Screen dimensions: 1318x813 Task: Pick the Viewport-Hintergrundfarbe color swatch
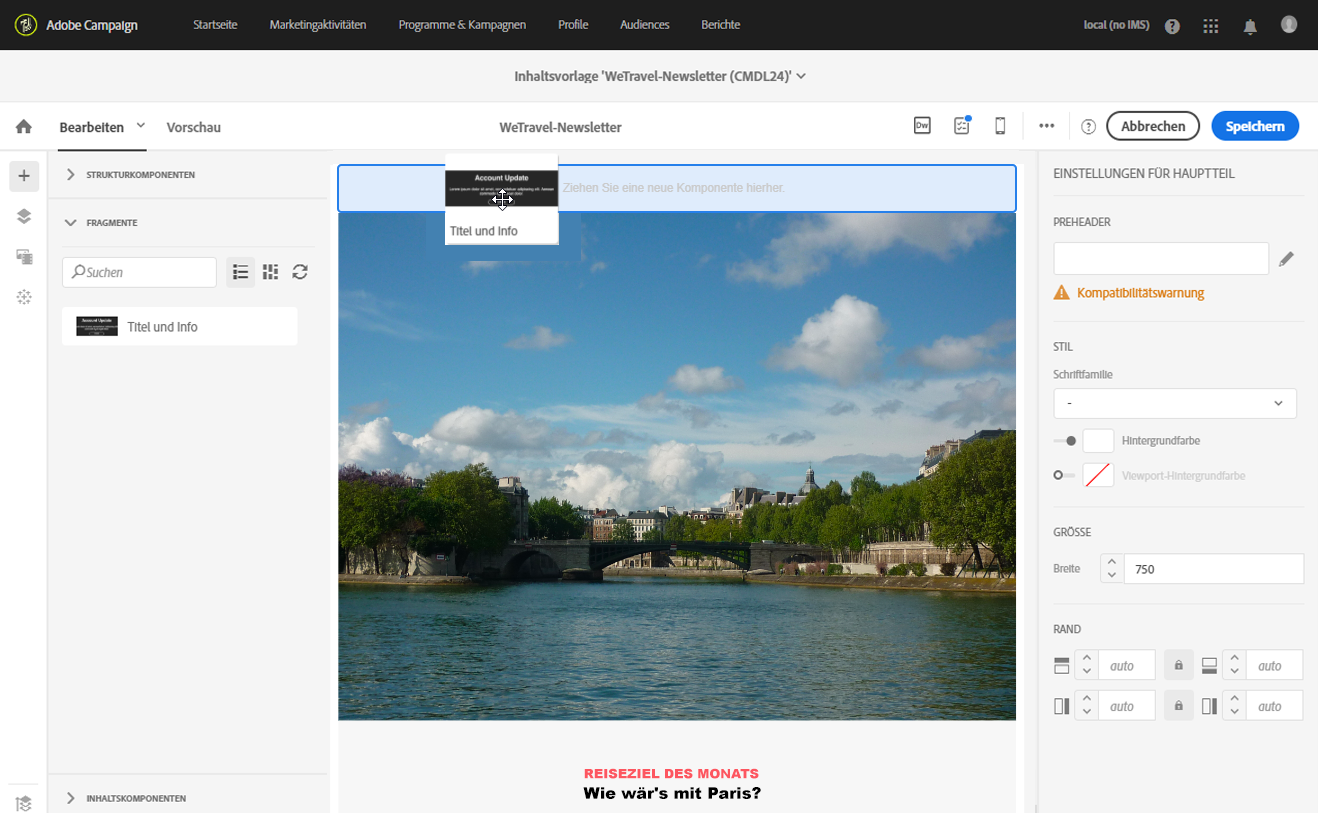(x=1098, y=476)
